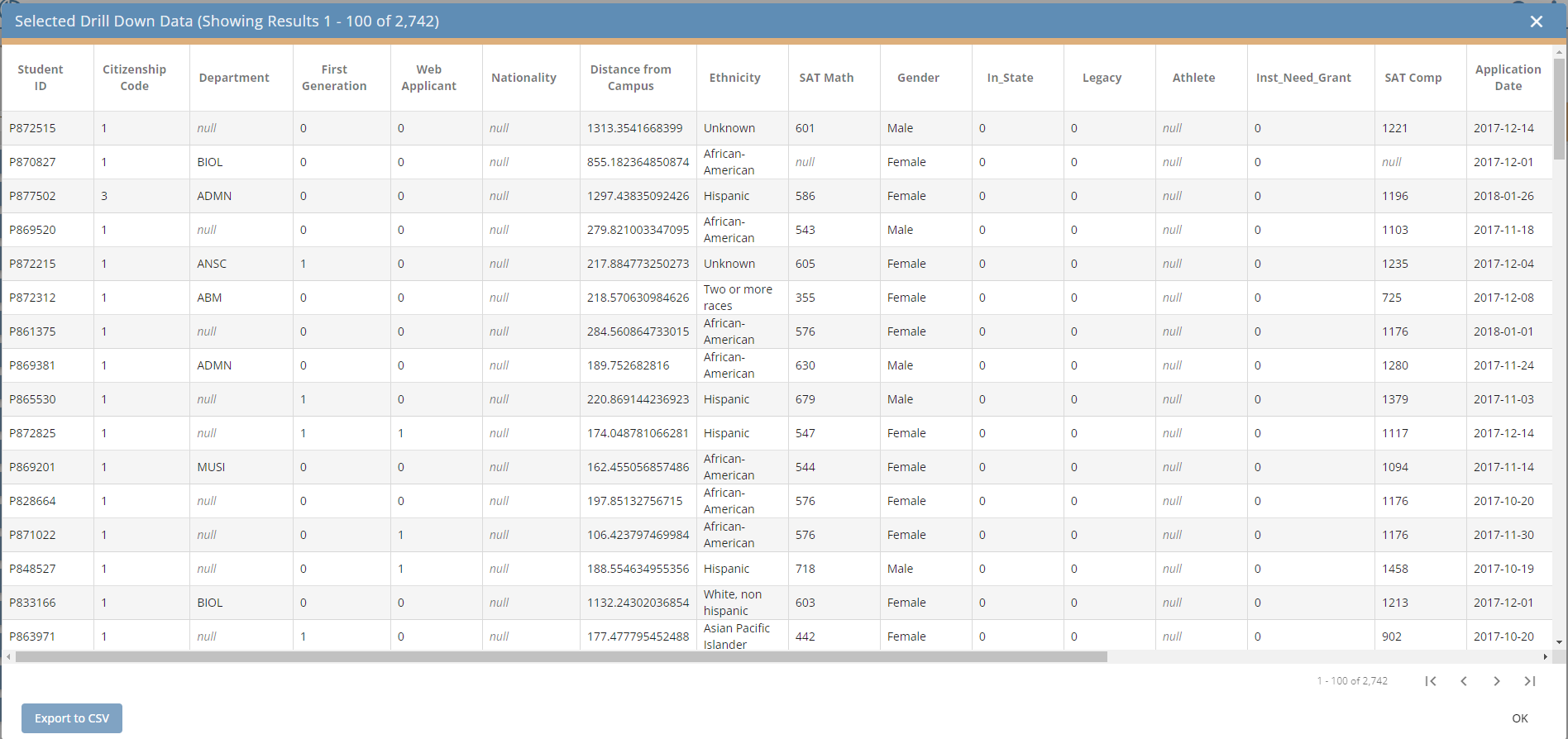Go to previous page of results

pos(1464,681)
